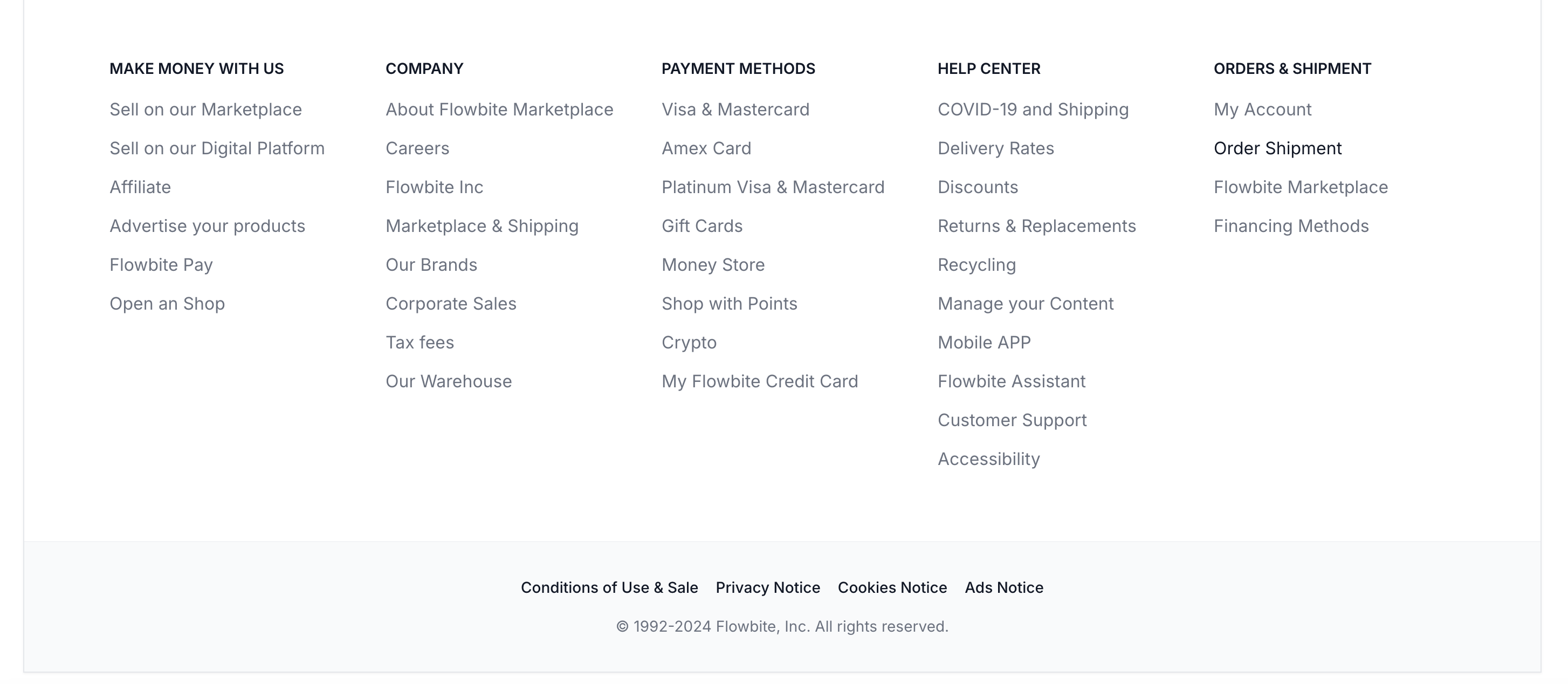
Task: Go to Customer Support page
Action: click(1012, 420)
